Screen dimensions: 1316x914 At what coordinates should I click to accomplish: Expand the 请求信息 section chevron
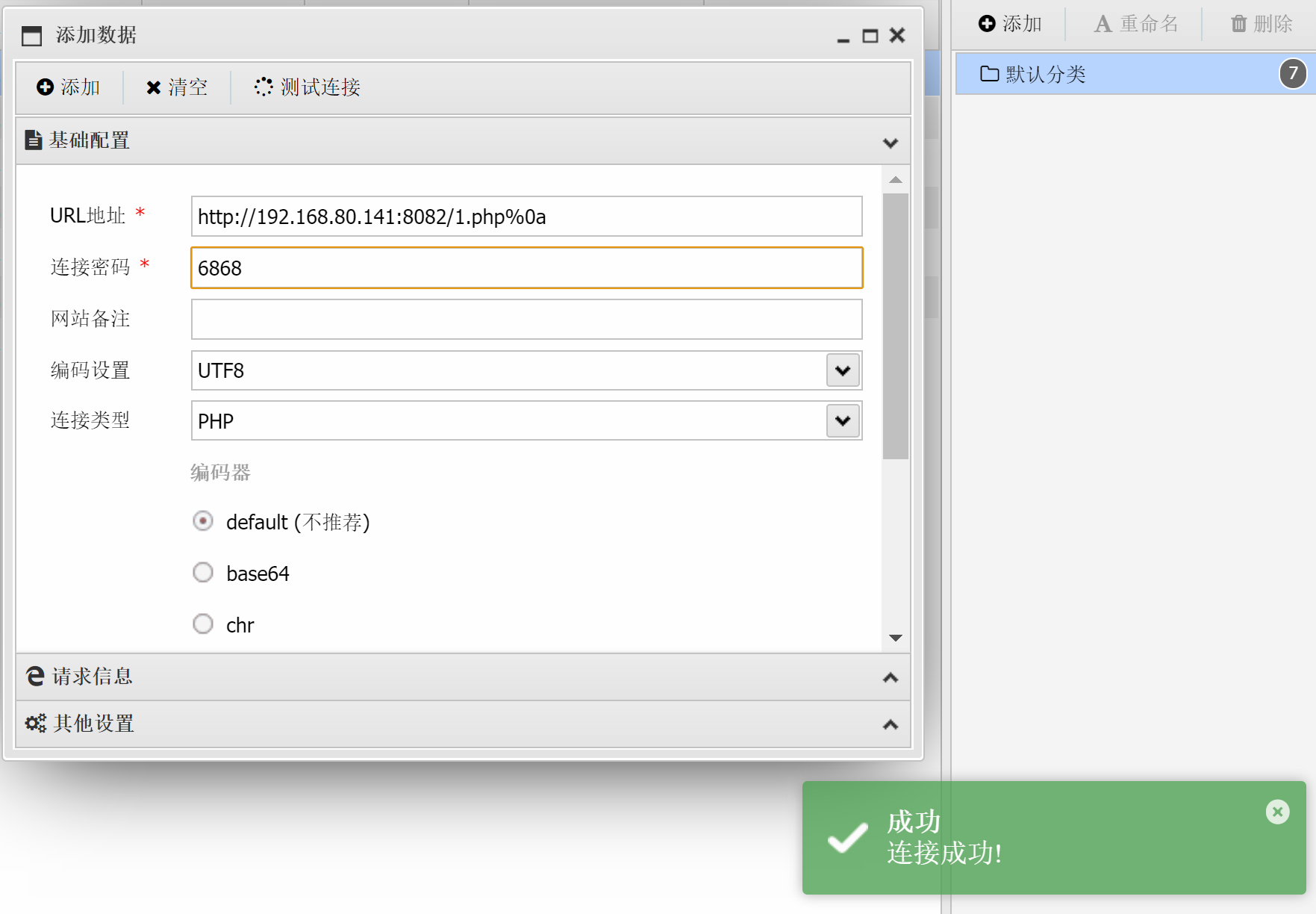[890, 677]
